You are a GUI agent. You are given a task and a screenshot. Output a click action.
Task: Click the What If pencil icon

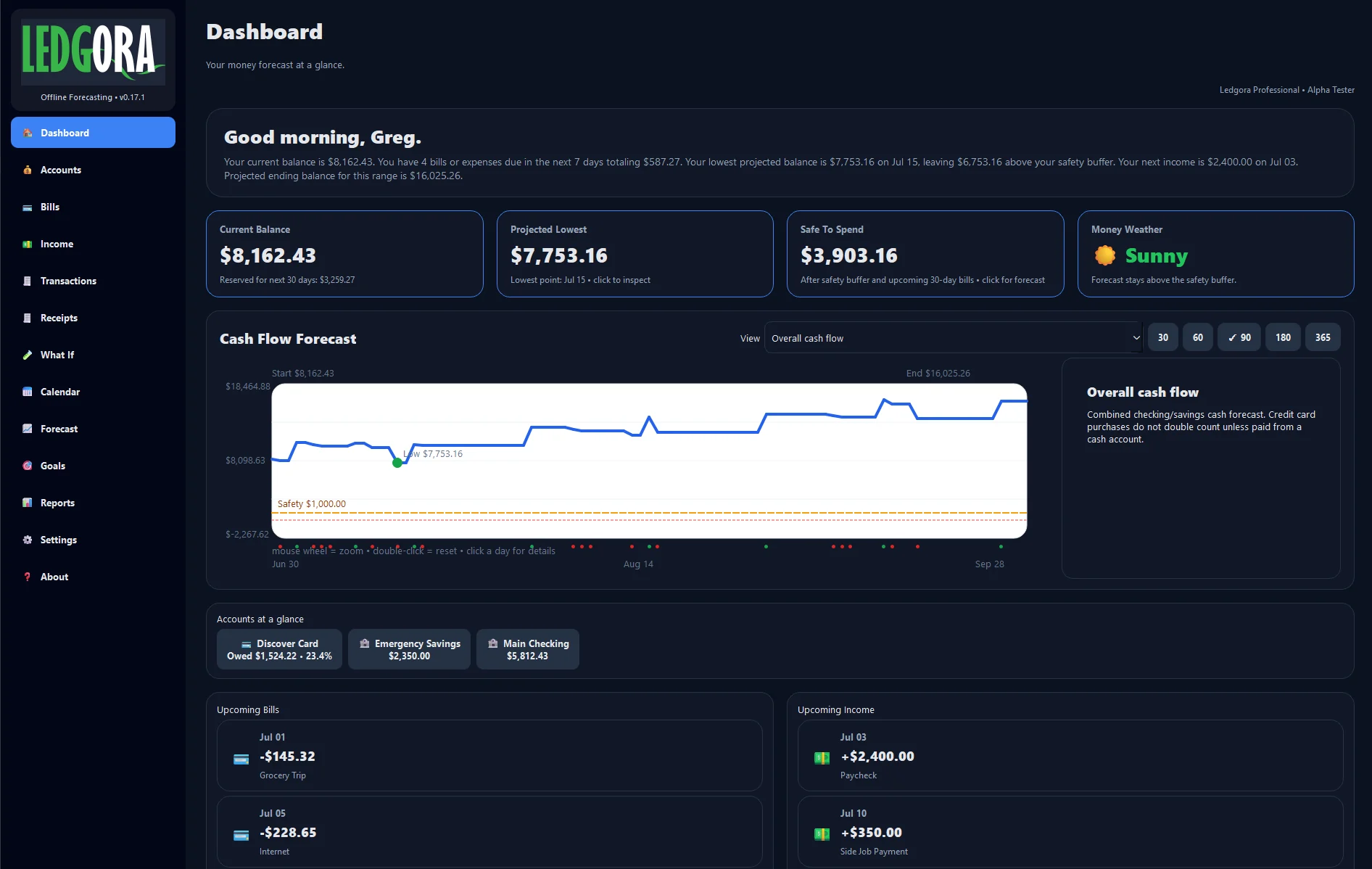pyautogui.click(x=28, y=355)
